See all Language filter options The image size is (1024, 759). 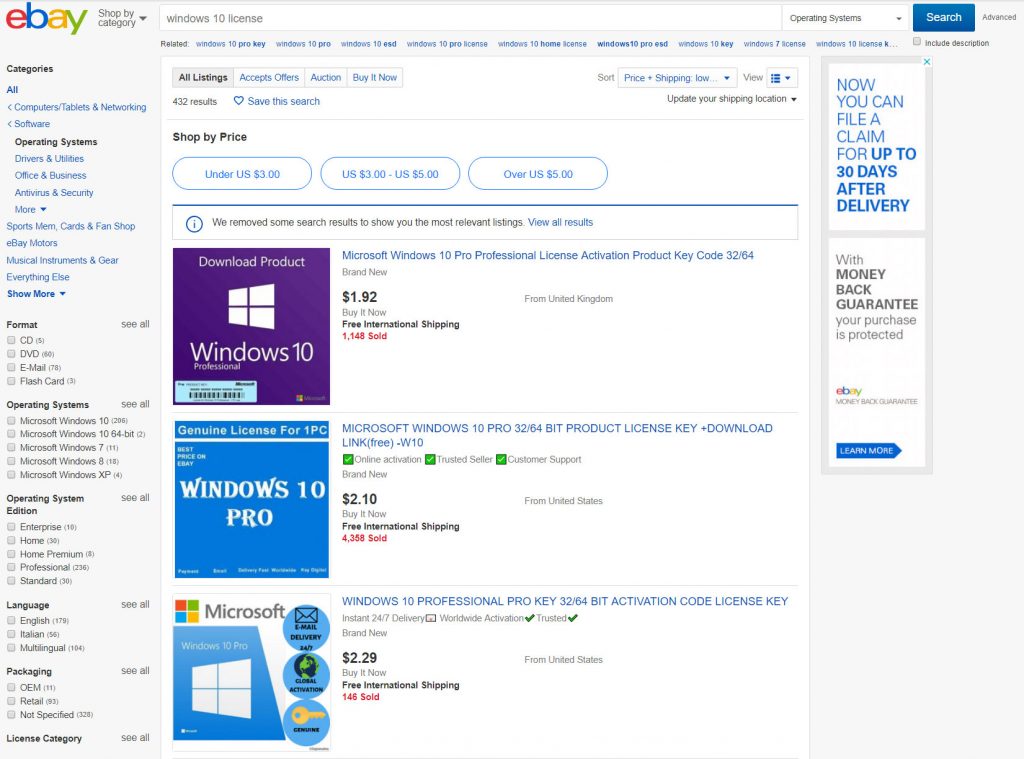135,605
